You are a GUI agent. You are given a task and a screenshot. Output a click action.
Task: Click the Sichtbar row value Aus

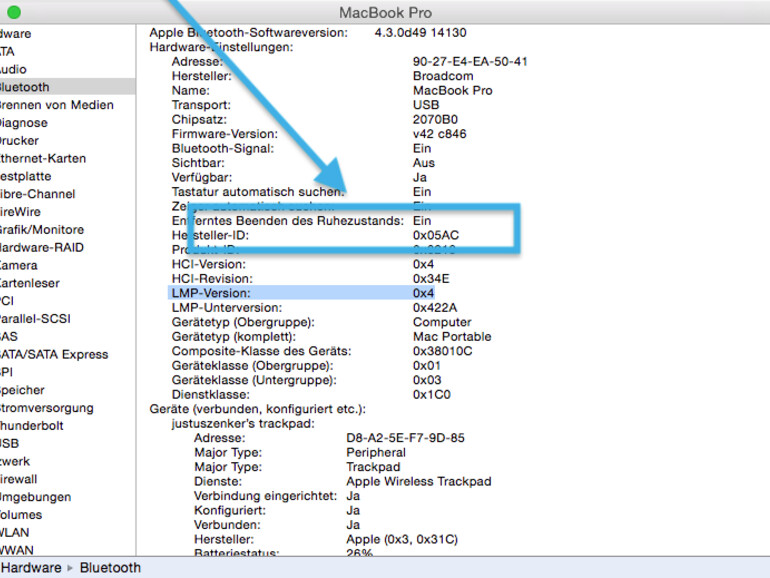point(424,163)
